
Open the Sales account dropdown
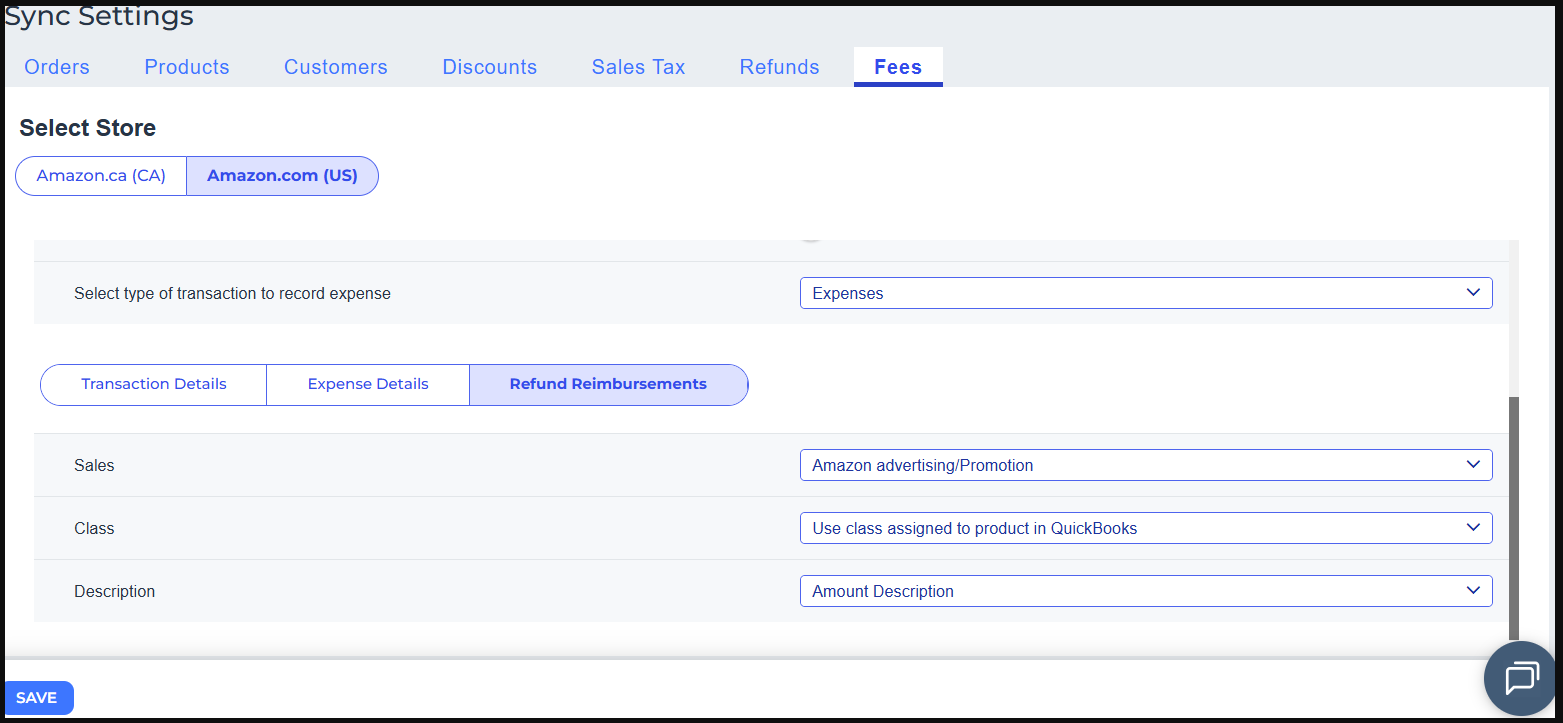point(1146,465)
